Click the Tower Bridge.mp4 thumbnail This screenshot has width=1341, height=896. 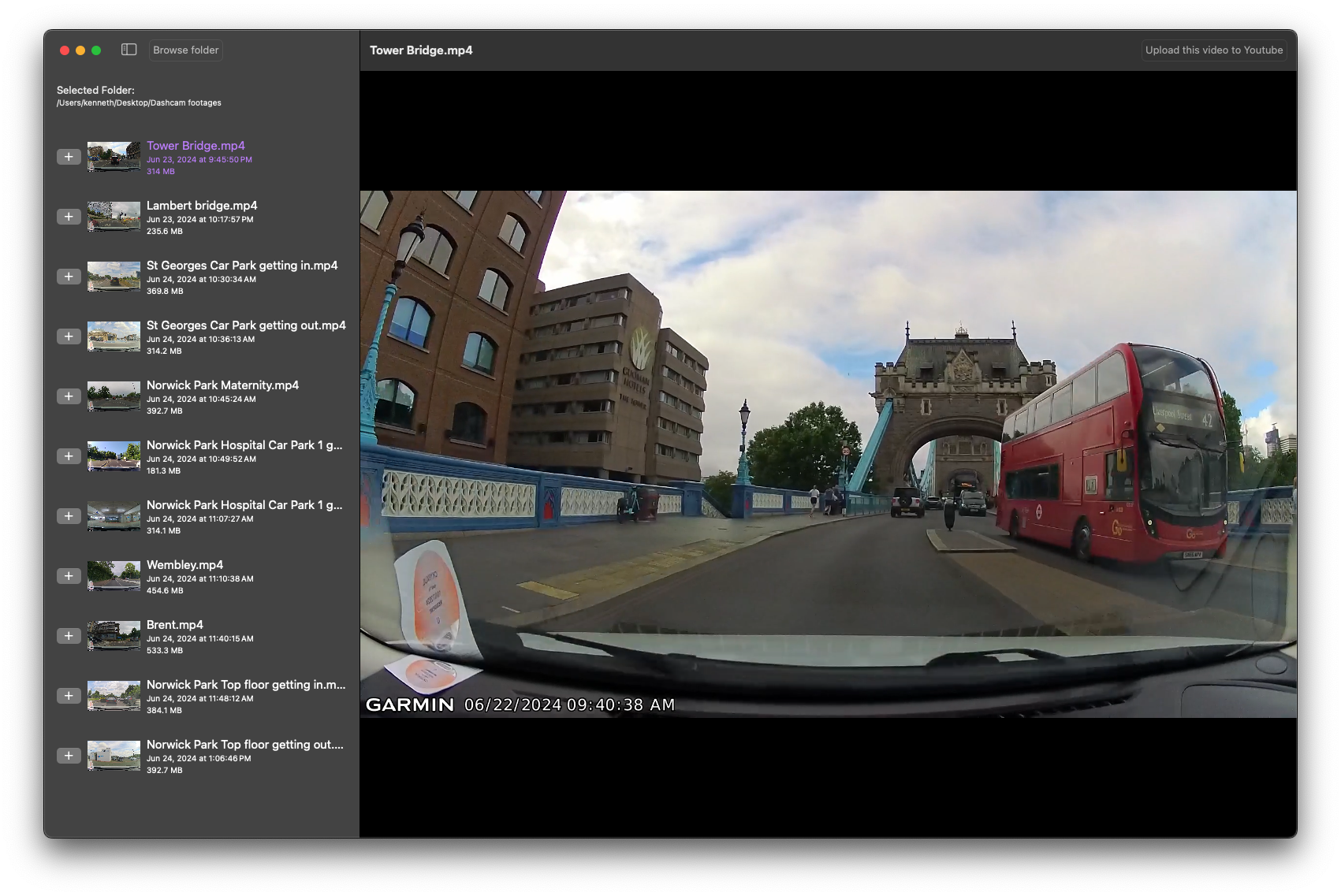pyautogui.click(x=114, y=156)
